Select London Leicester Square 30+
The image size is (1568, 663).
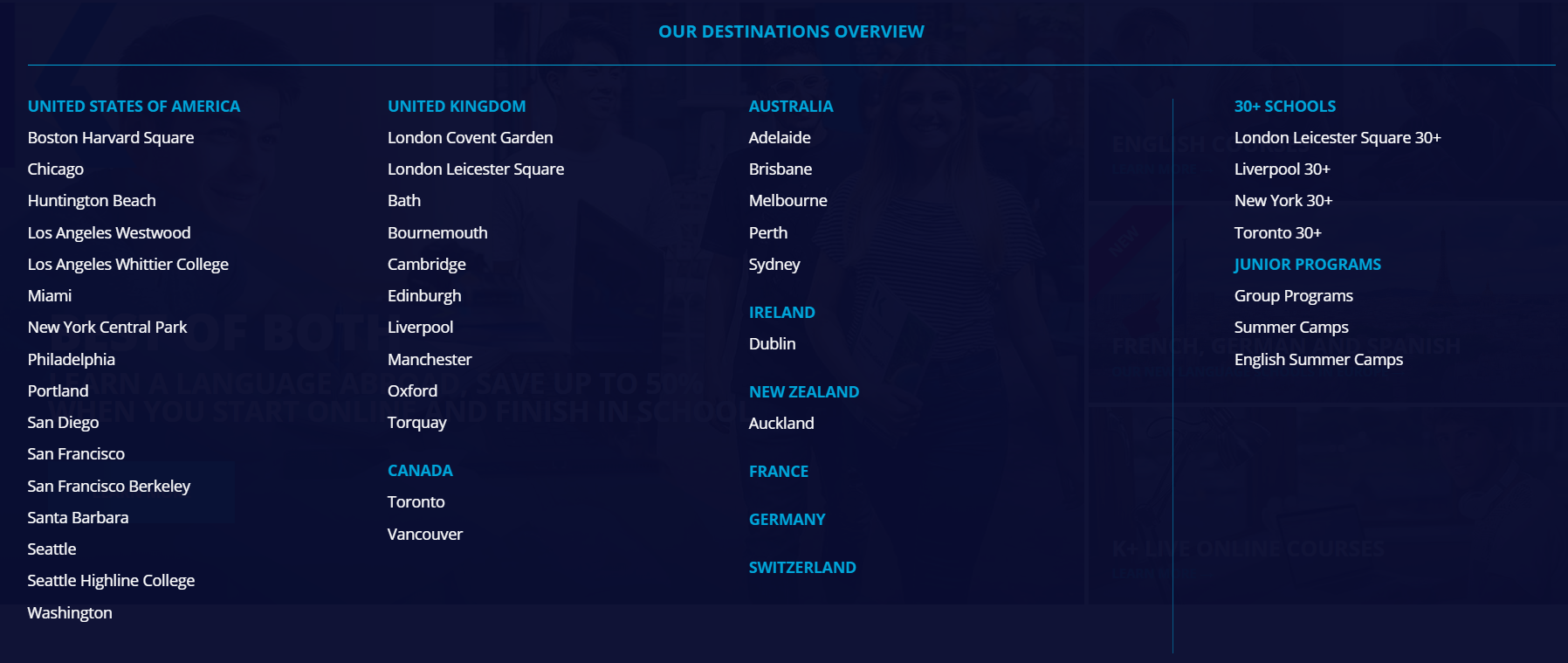(1338, 137)
